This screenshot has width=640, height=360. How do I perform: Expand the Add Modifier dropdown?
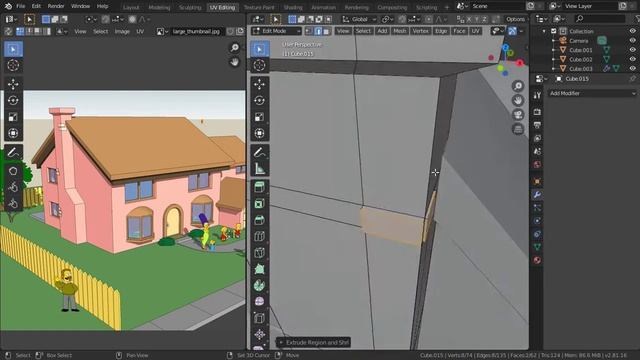(x=592, y=93)
